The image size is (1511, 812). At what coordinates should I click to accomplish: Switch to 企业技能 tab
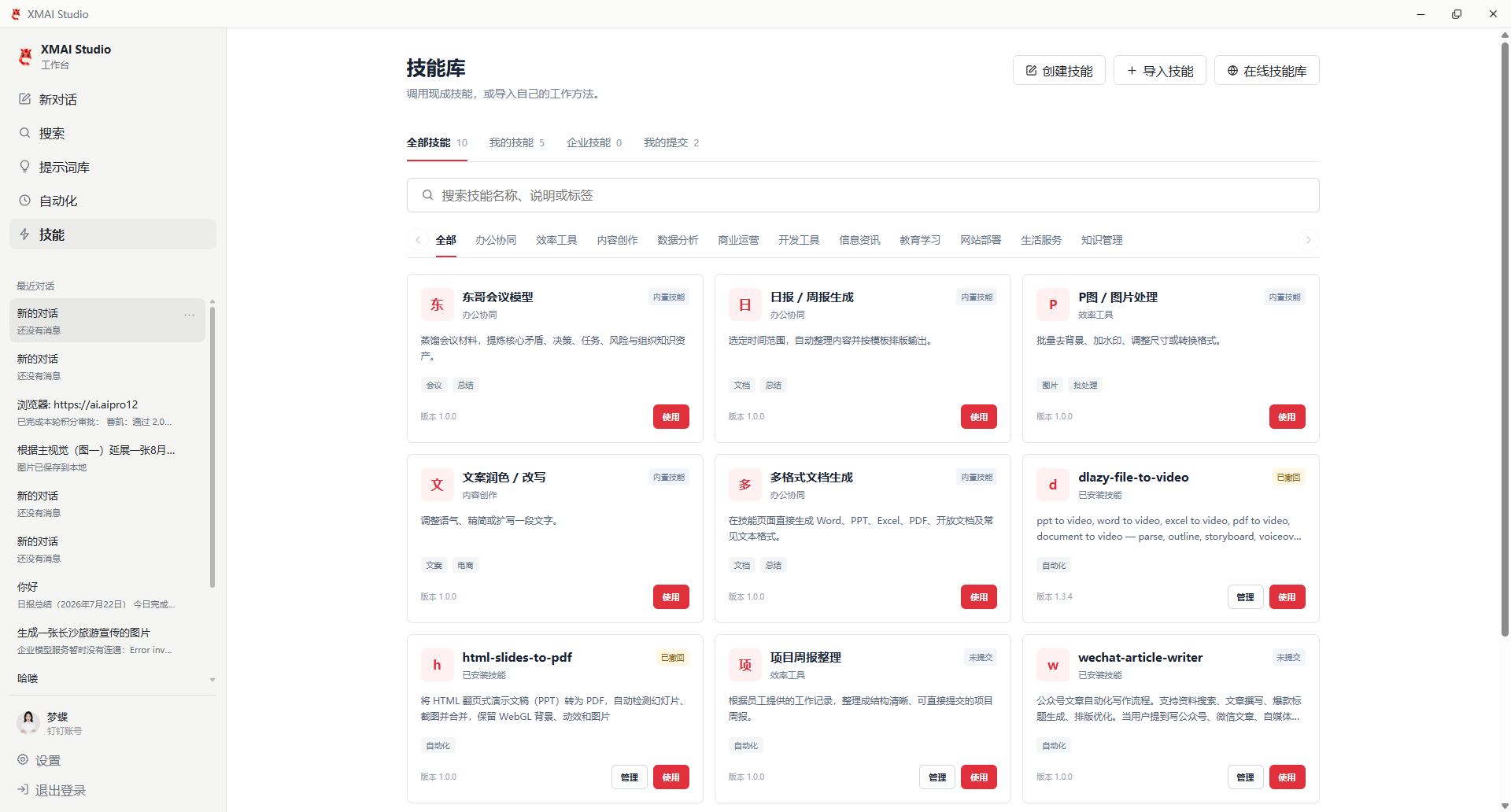coord(594,142)
